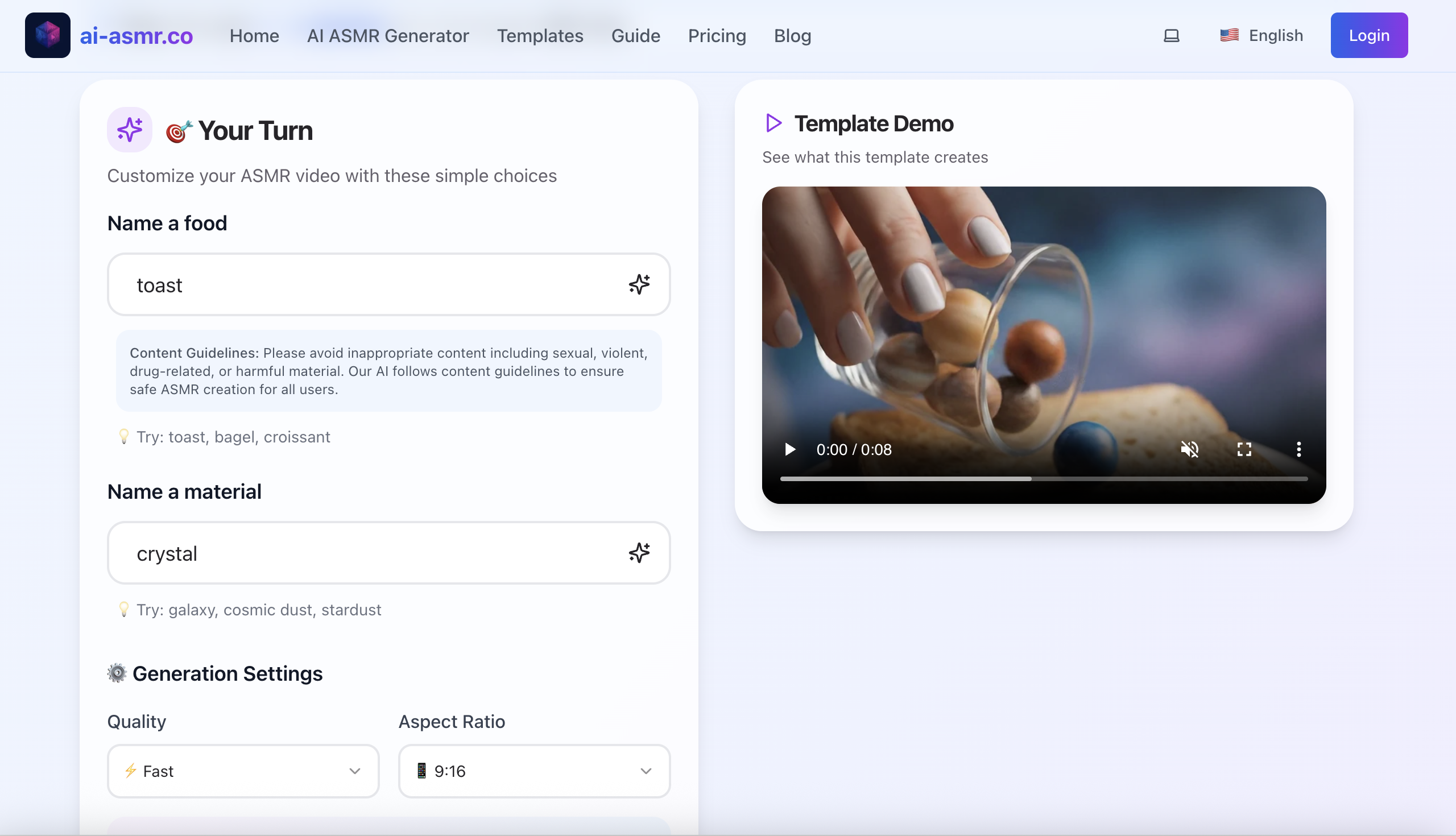Go to the Templates nav item
Viewport: 1456px width, 836px height.
coord(540,36)
